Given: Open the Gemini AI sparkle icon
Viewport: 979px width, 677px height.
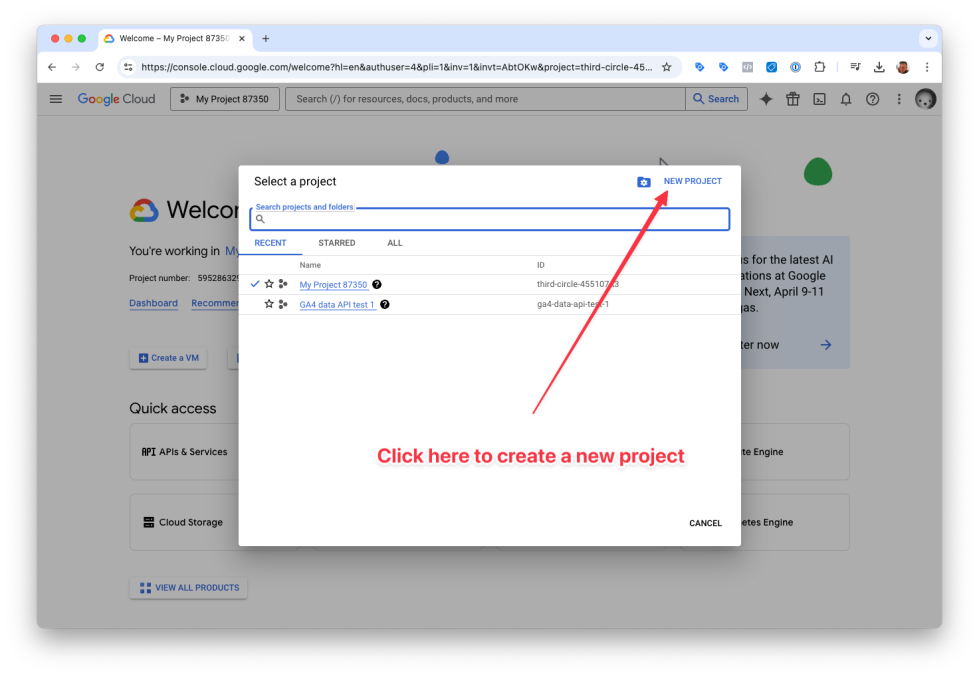Looking at the screenshot, I should 766,99.
